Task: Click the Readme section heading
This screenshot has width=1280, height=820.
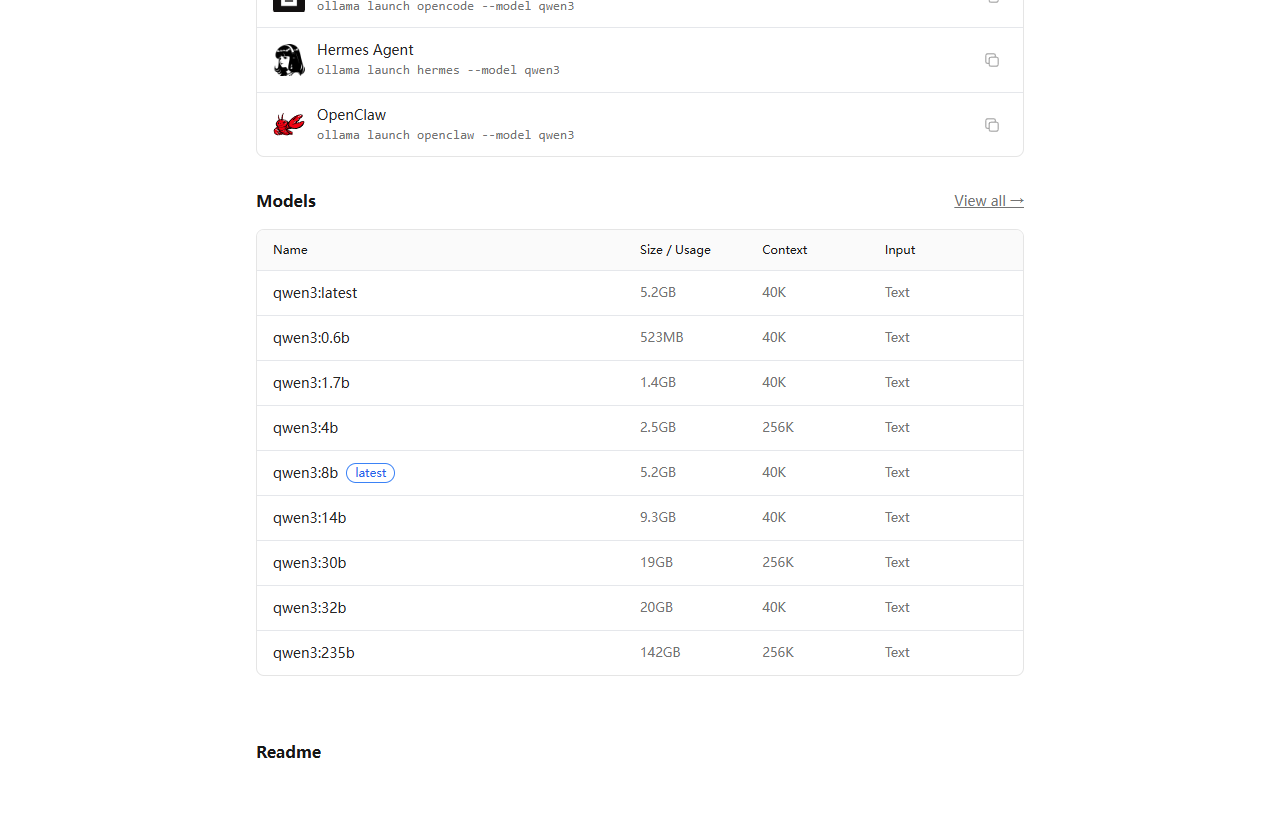Action: [288, 752]
